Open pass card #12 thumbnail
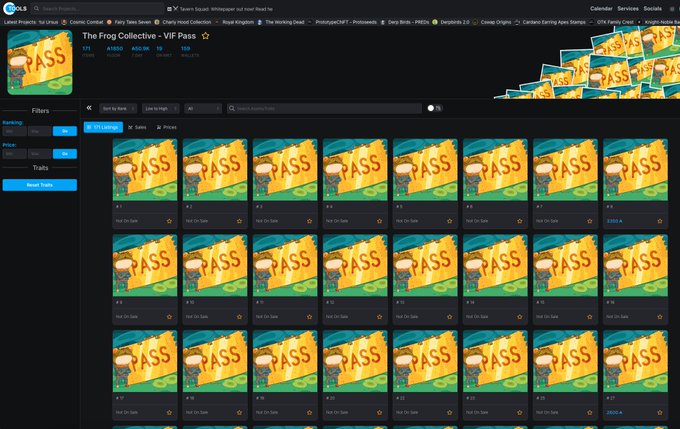The image size is (680, 429). [x=355, y=265]
